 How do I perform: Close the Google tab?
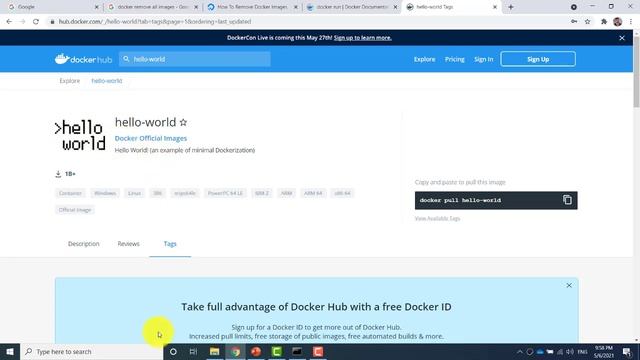96,7
